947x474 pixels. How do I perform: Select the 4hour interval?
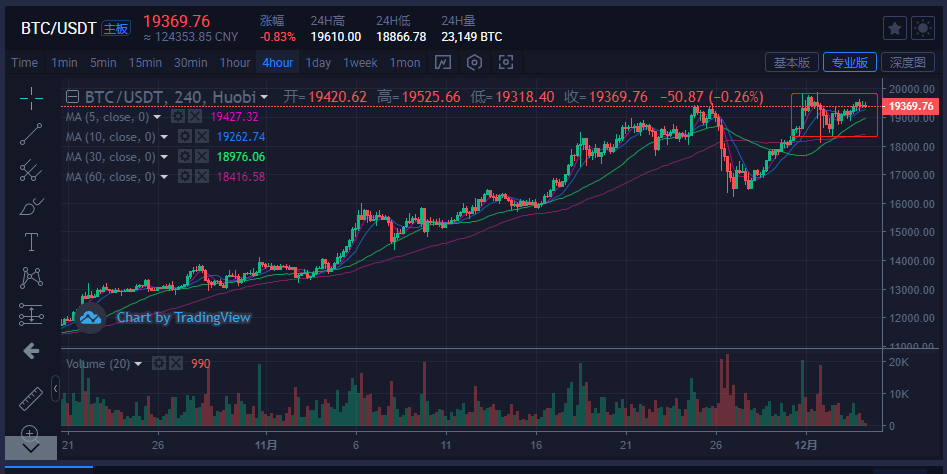pyautogui.click(x=278, y=63)
